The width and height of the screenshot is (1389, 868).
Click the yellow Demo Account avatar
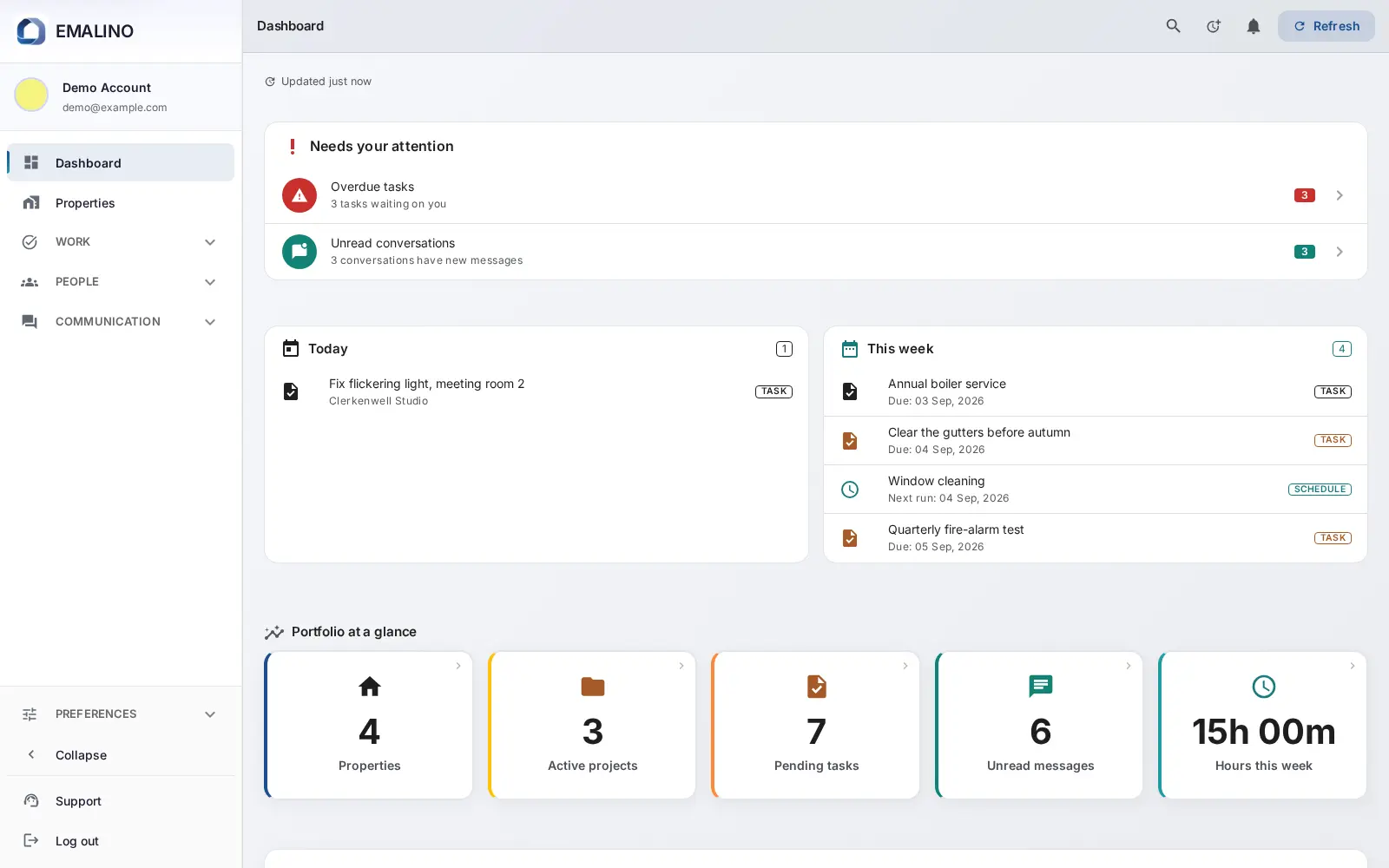click(x=31, y=95)
